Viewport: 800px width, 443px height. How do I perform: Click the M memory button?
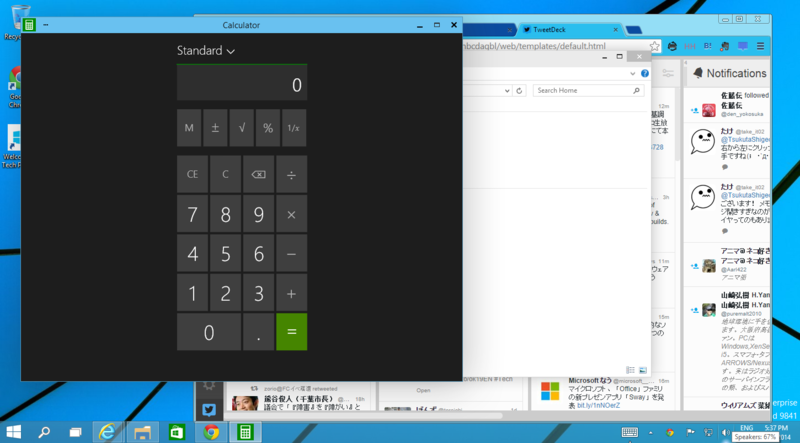(189, 128)
